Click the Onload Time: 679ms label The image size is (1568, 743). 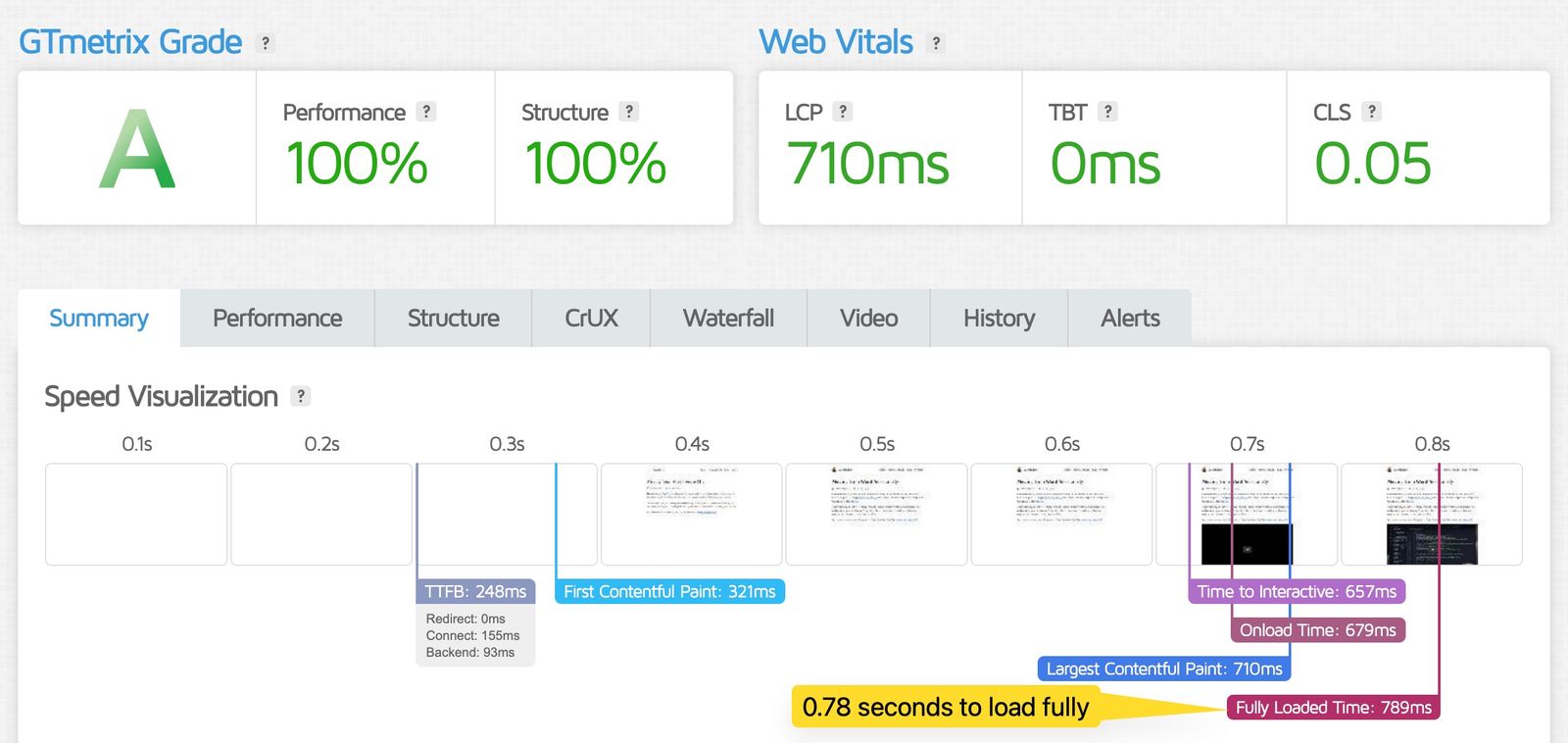point(1318,629)
